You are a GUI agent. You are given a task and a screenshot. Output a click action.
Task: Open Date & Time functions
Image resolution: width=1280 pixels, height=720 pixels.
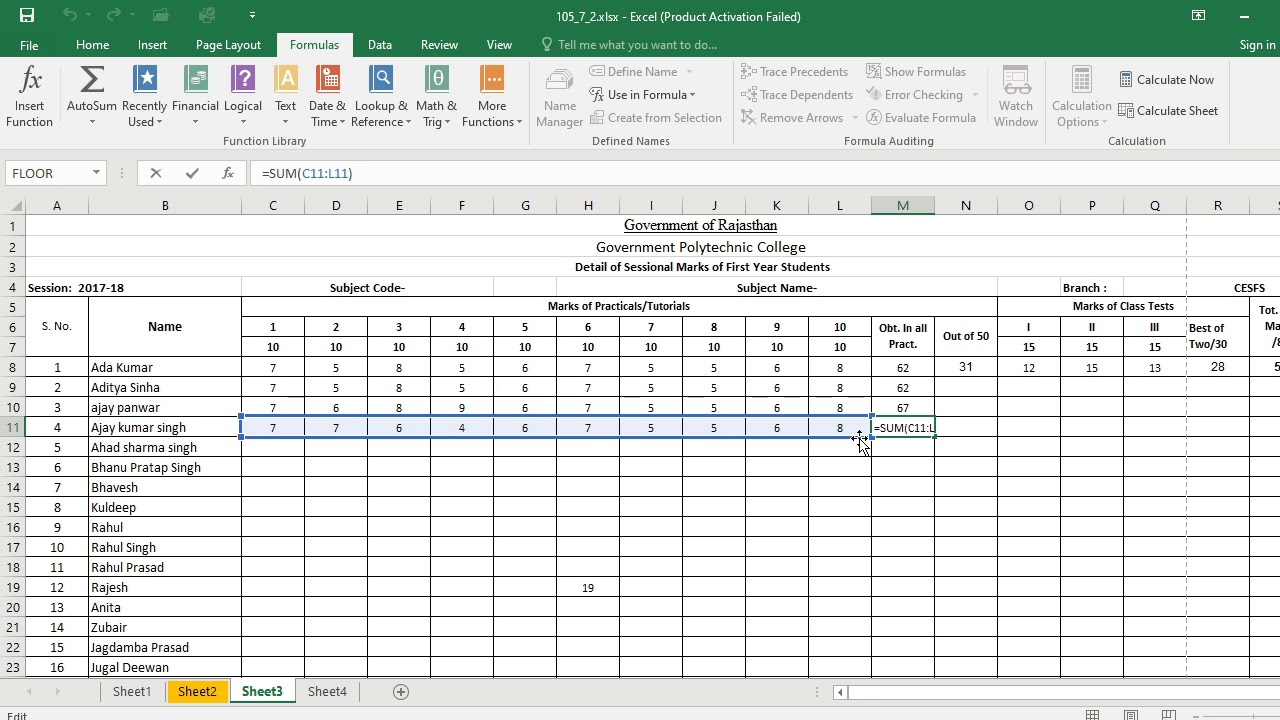point(327,97)
